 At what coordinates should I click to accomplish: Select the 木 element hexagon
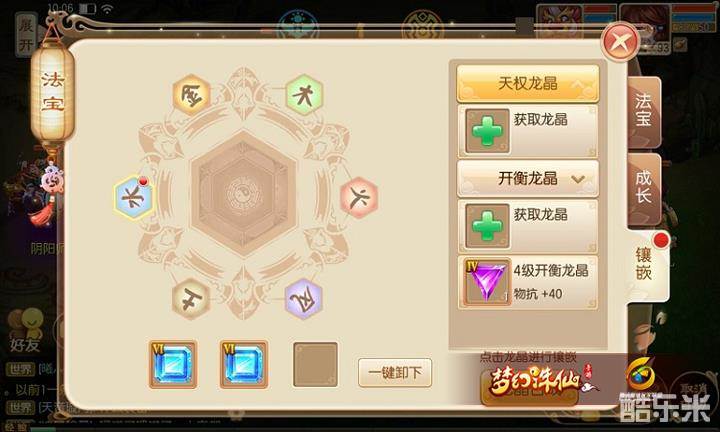(x=304, y=95)
